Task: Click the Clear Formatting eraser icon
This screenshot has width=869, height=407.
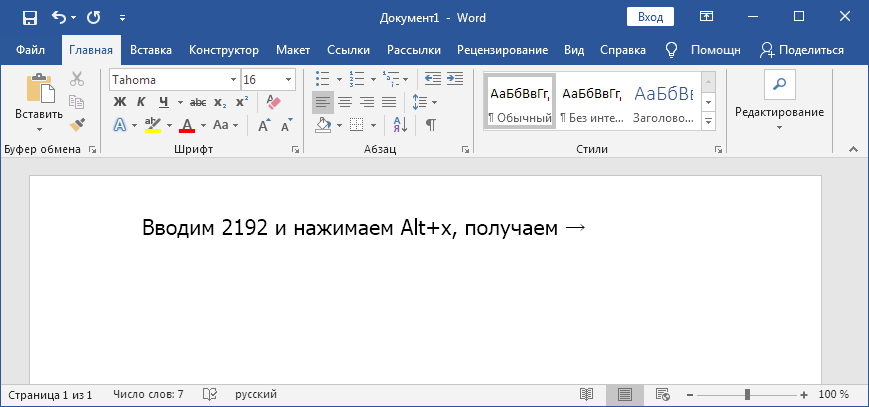Action: [276, 102]
